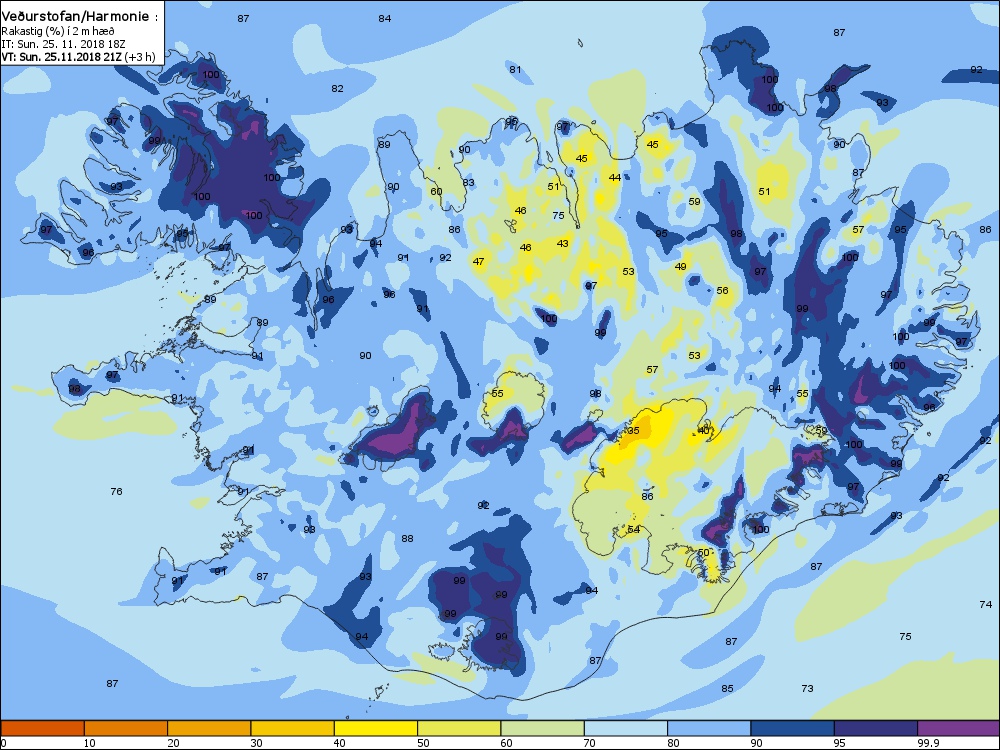
Task: Click the 20–30 legend color swatch
Action: [209, 728]
